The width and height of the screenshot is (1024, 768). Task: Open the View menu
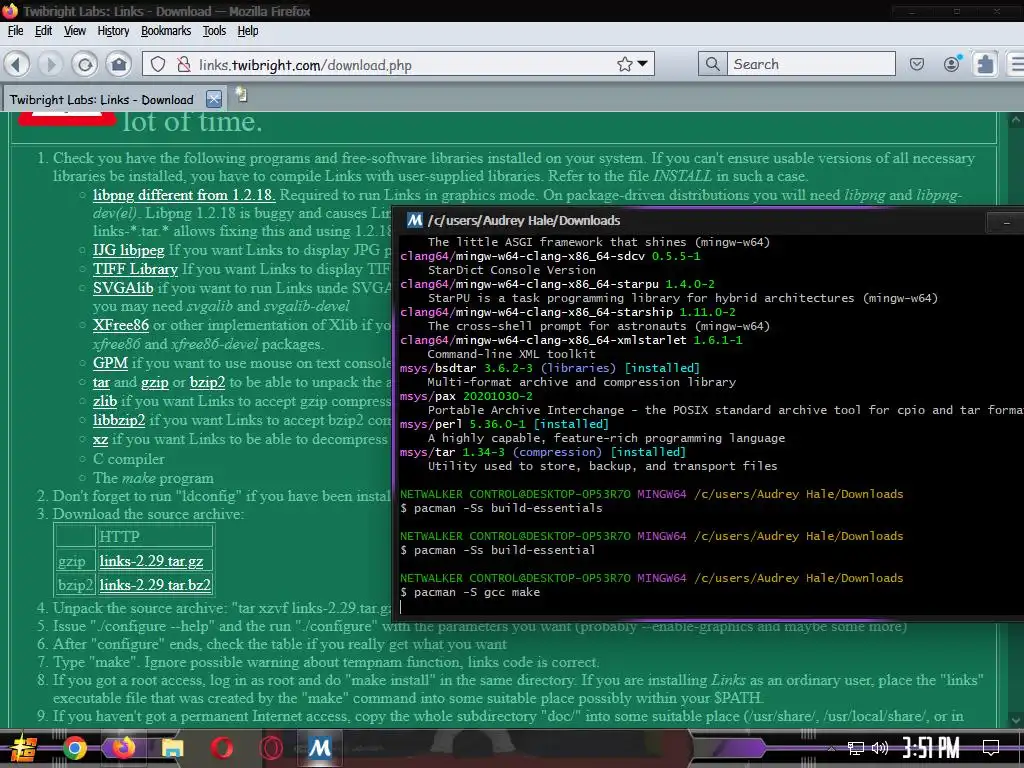click(x=74, y=31)
